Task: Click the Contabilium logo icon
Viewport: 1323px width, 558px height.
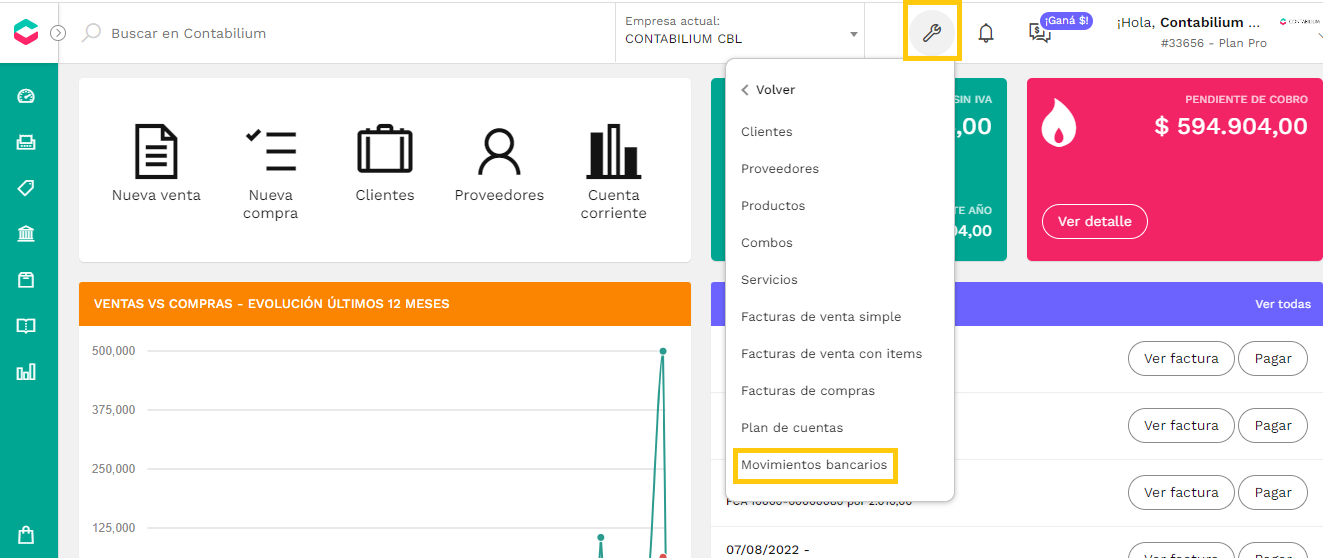Action: 26,32
